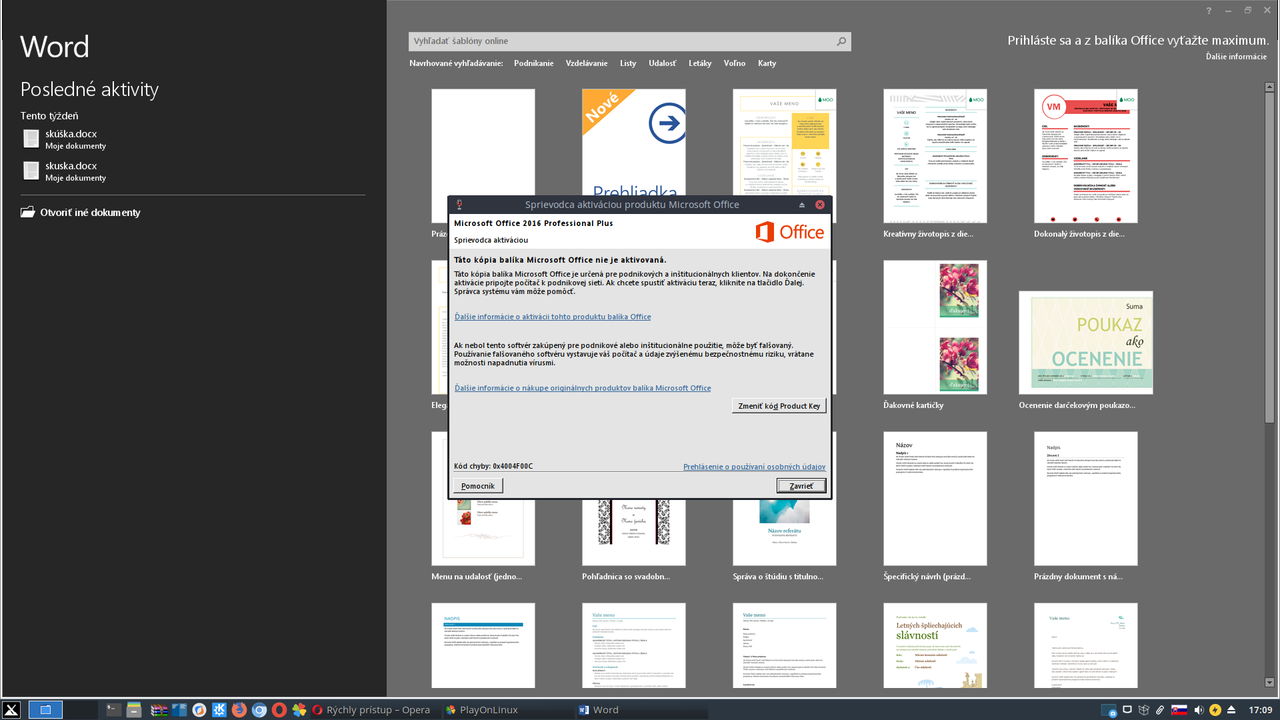This screenshot has height=720, width=1280.
Task: Select the Správa o štúdiu template
Action: tap(785, 530)
